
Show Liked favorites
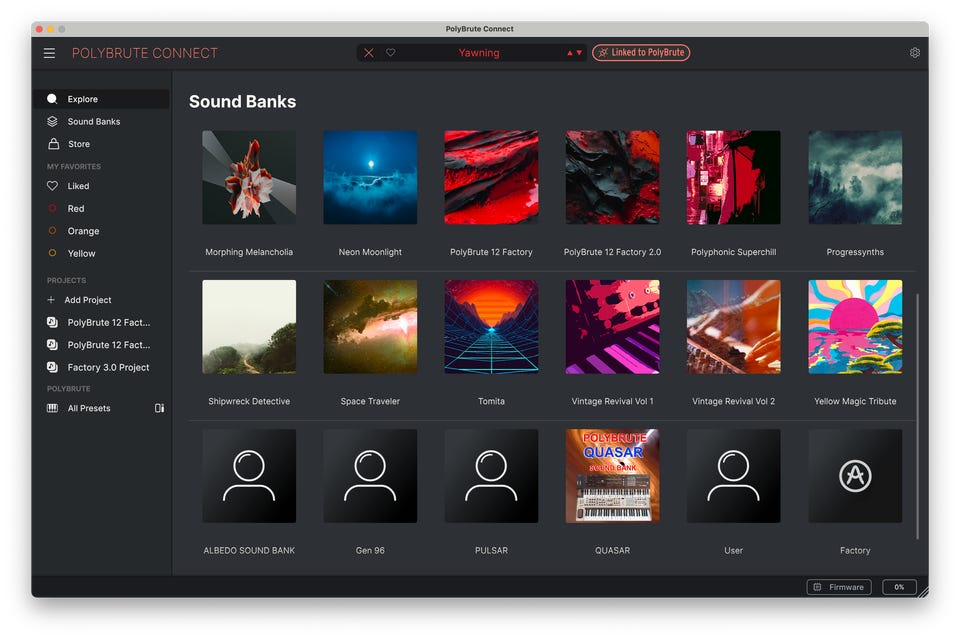(x=101, y=186)
